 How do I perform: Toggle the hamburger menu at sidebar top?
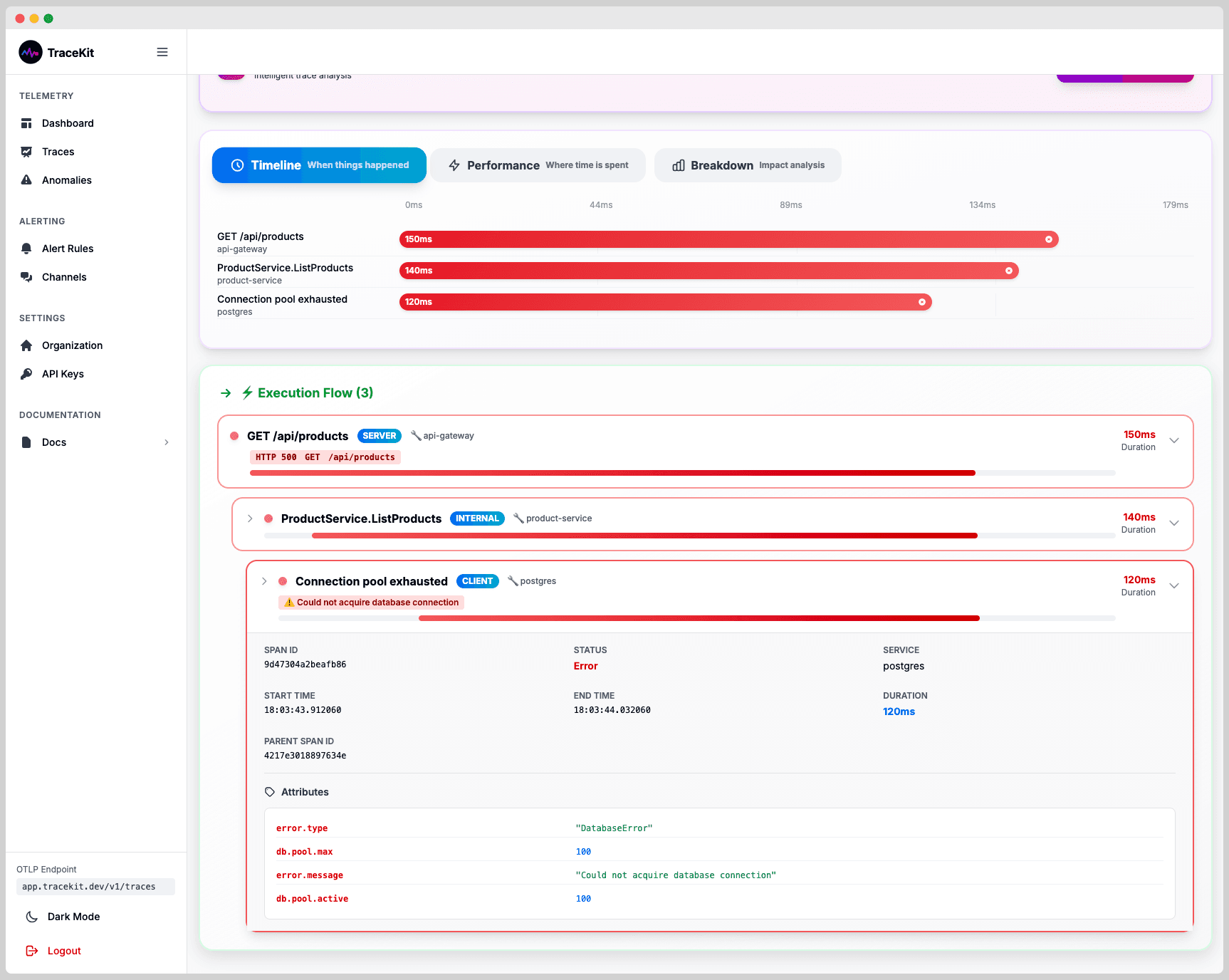coord(162,52)
